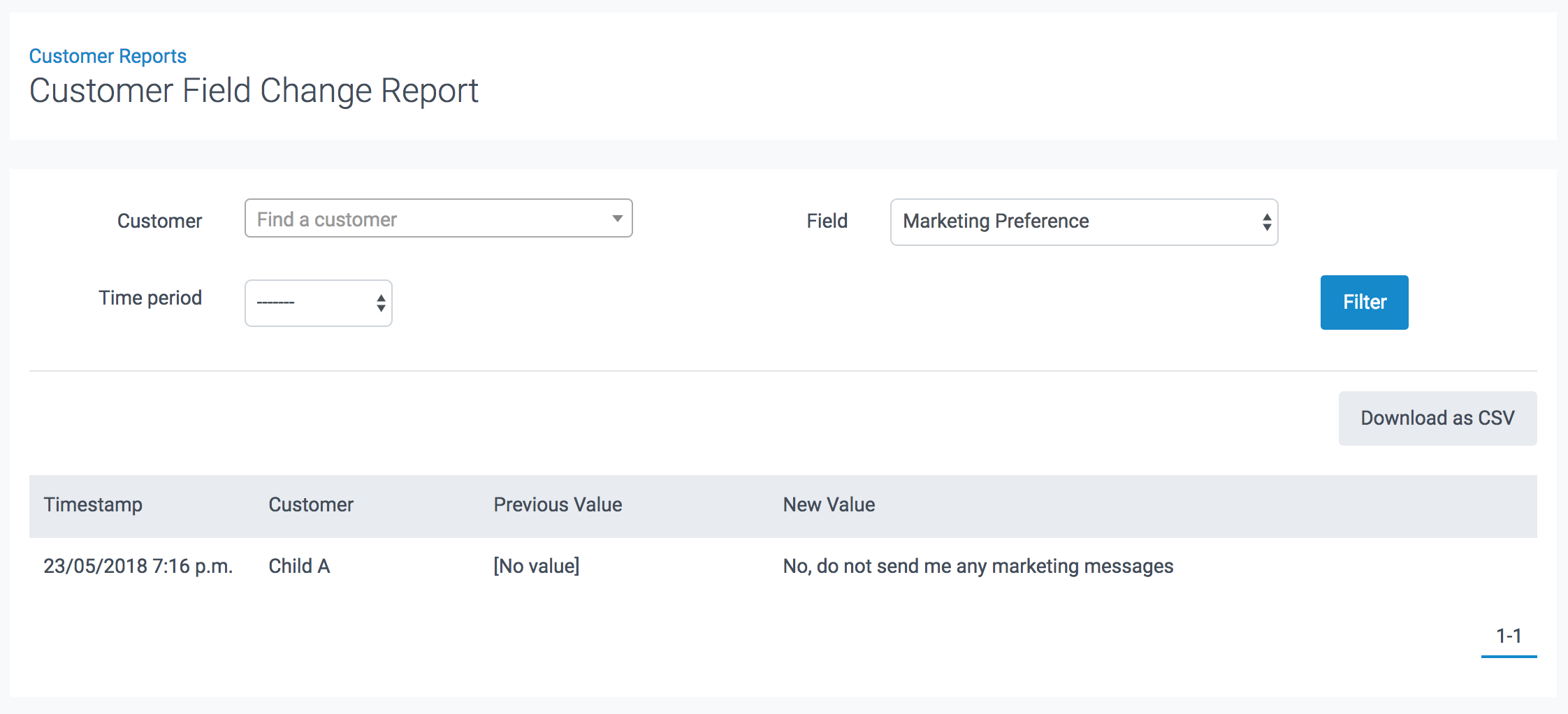Screen dimensions: 1568x714
Task: Navigate to Customer Reports
Action: pyautogui.click(x=108, y=55)
